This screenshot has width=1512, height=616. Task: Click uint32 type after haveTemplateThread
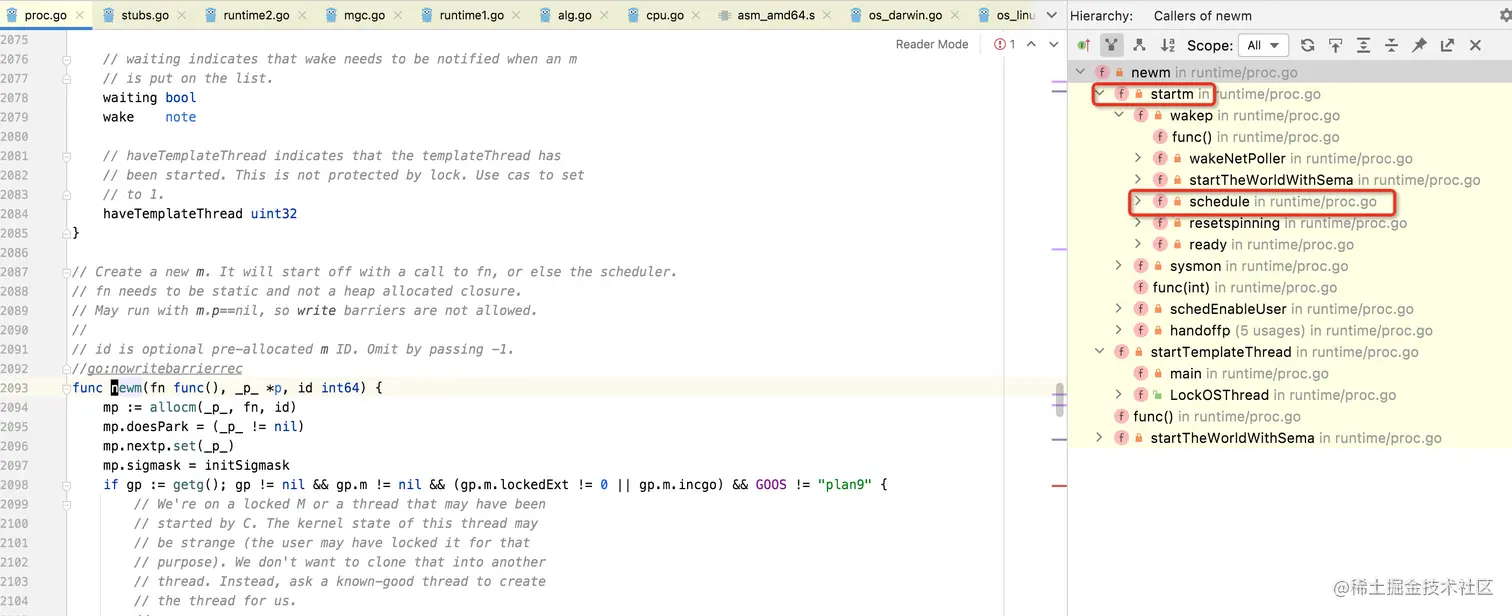[x=274, y=214]
